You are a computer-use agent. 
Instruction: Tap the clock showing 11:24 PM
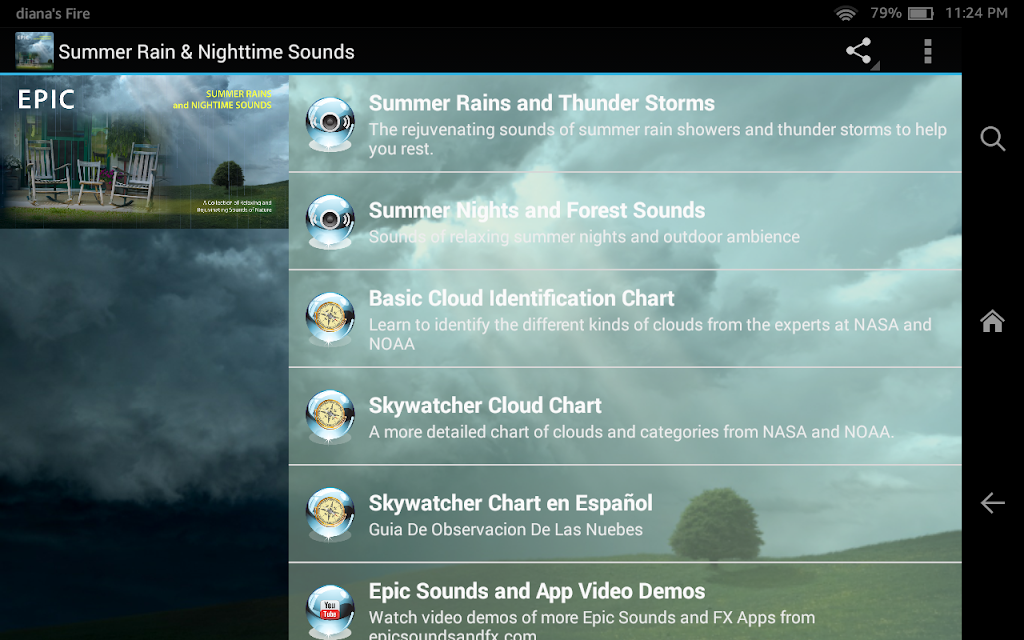click(976, 13)
